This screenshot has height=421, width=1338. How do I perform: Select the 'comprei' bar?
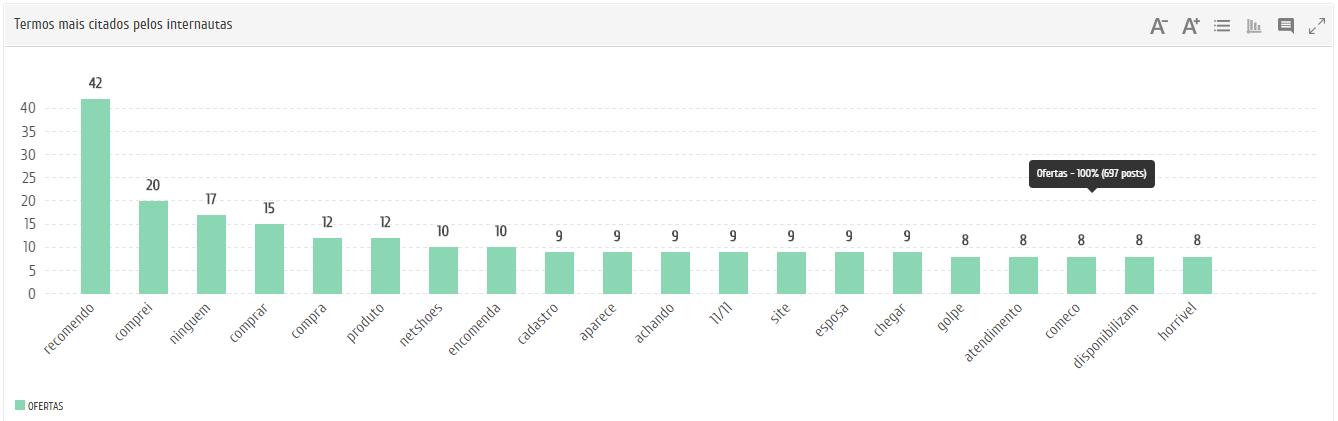pos(153,247)
